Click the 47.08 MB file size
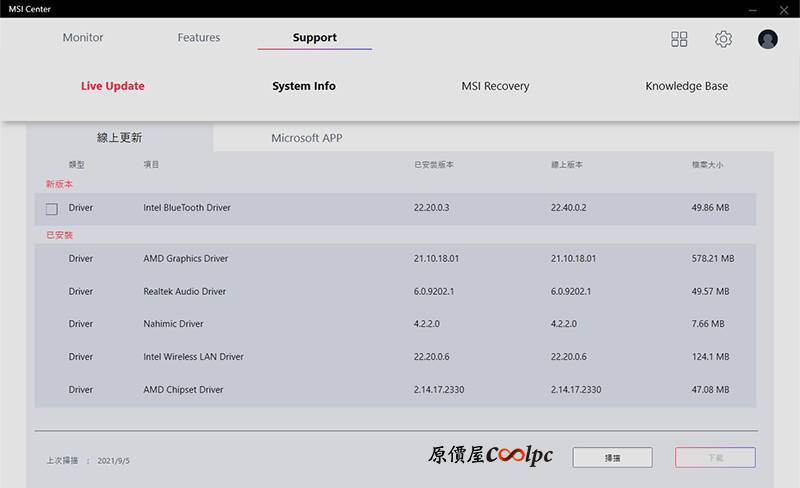This screenshot has width=800, height=488. tap(710, 389)
